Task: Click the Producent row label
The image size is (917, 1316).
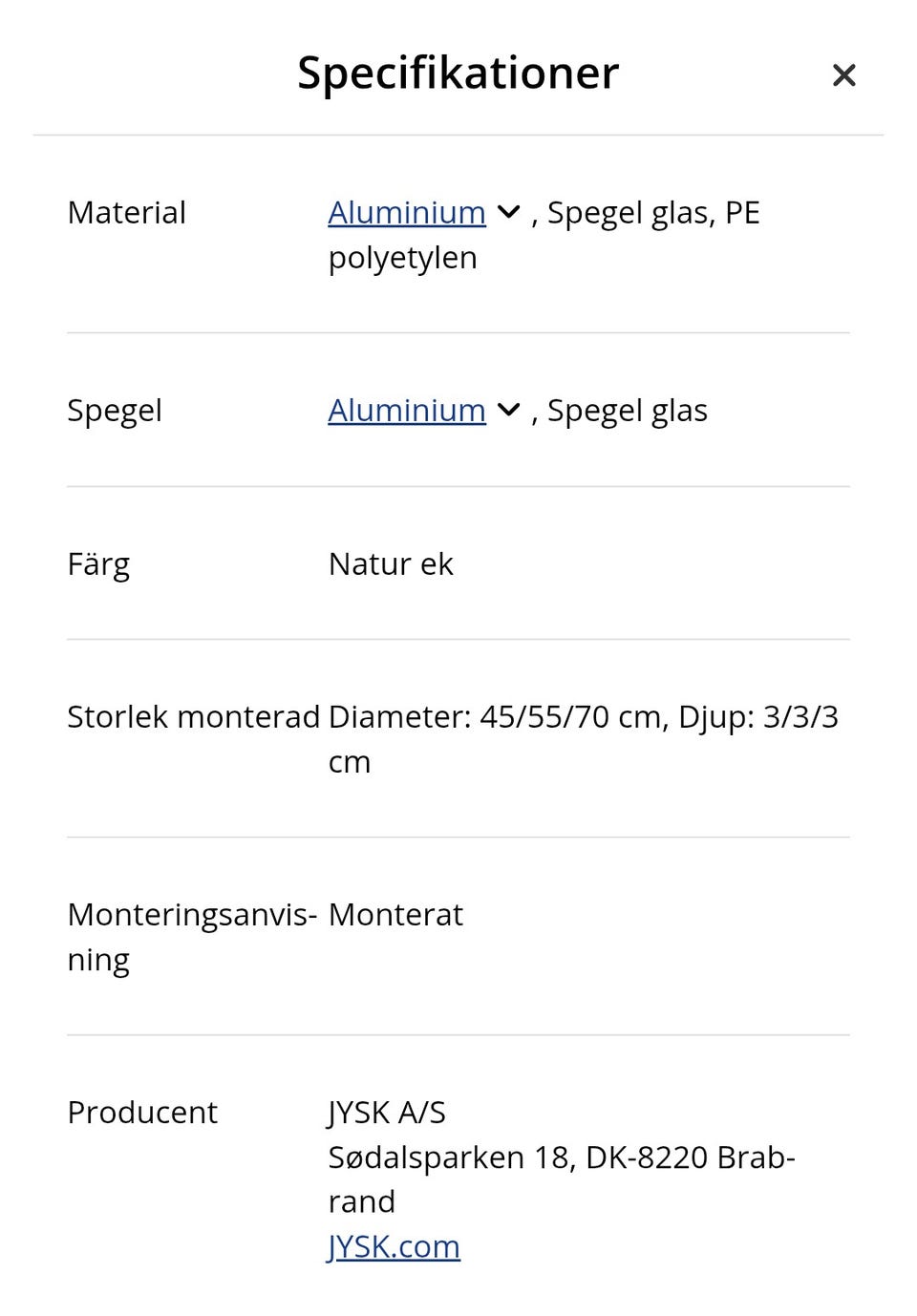Action: (x=142, y=1113)
